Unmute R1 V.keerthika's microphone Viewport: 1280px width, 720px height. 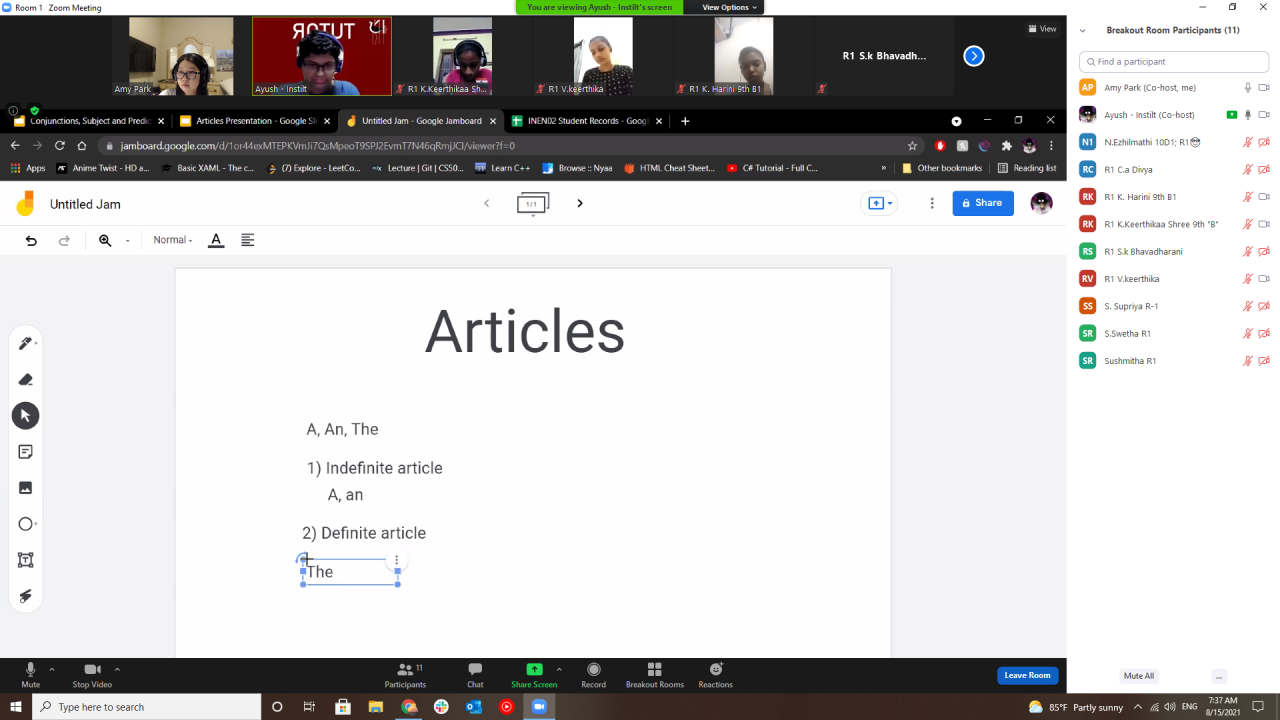point(1248,279)
